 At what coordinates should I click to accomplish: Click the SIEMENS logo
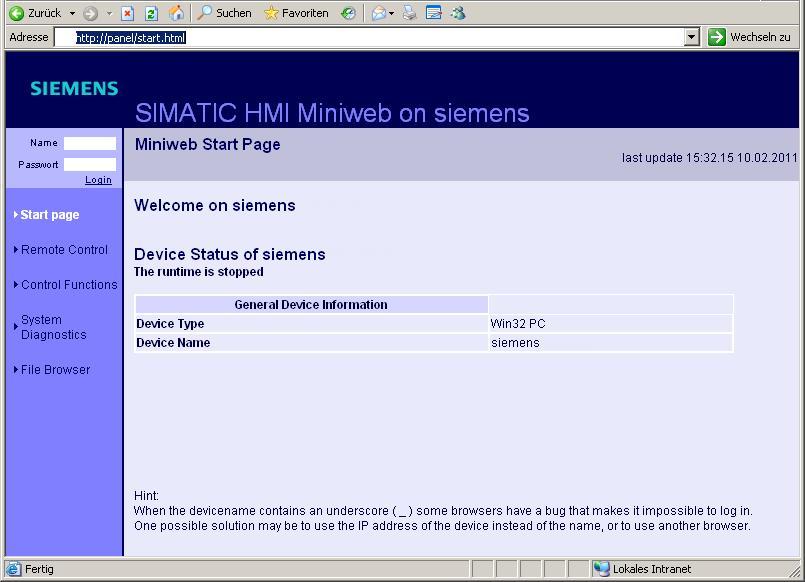(x=74, y=88)
